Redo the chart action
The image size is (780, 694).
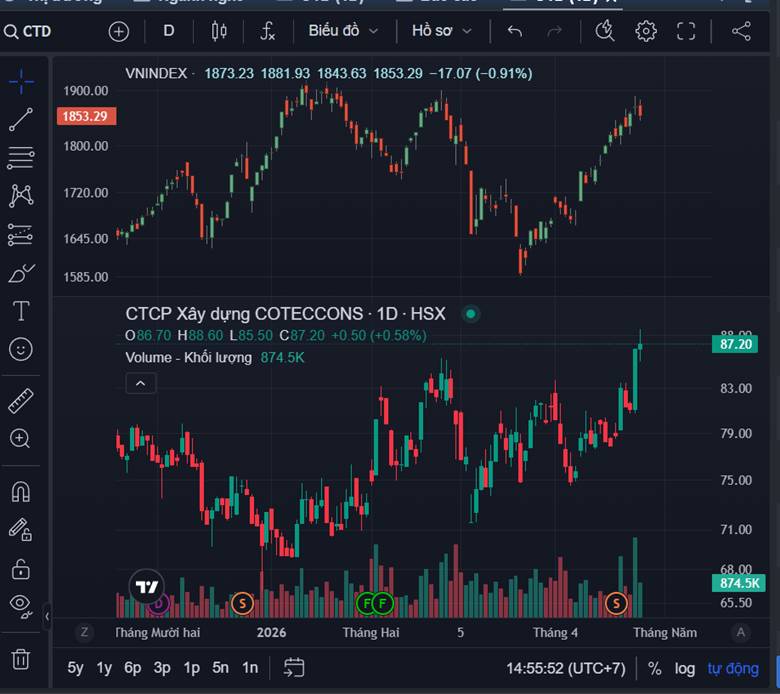point(554,31)
